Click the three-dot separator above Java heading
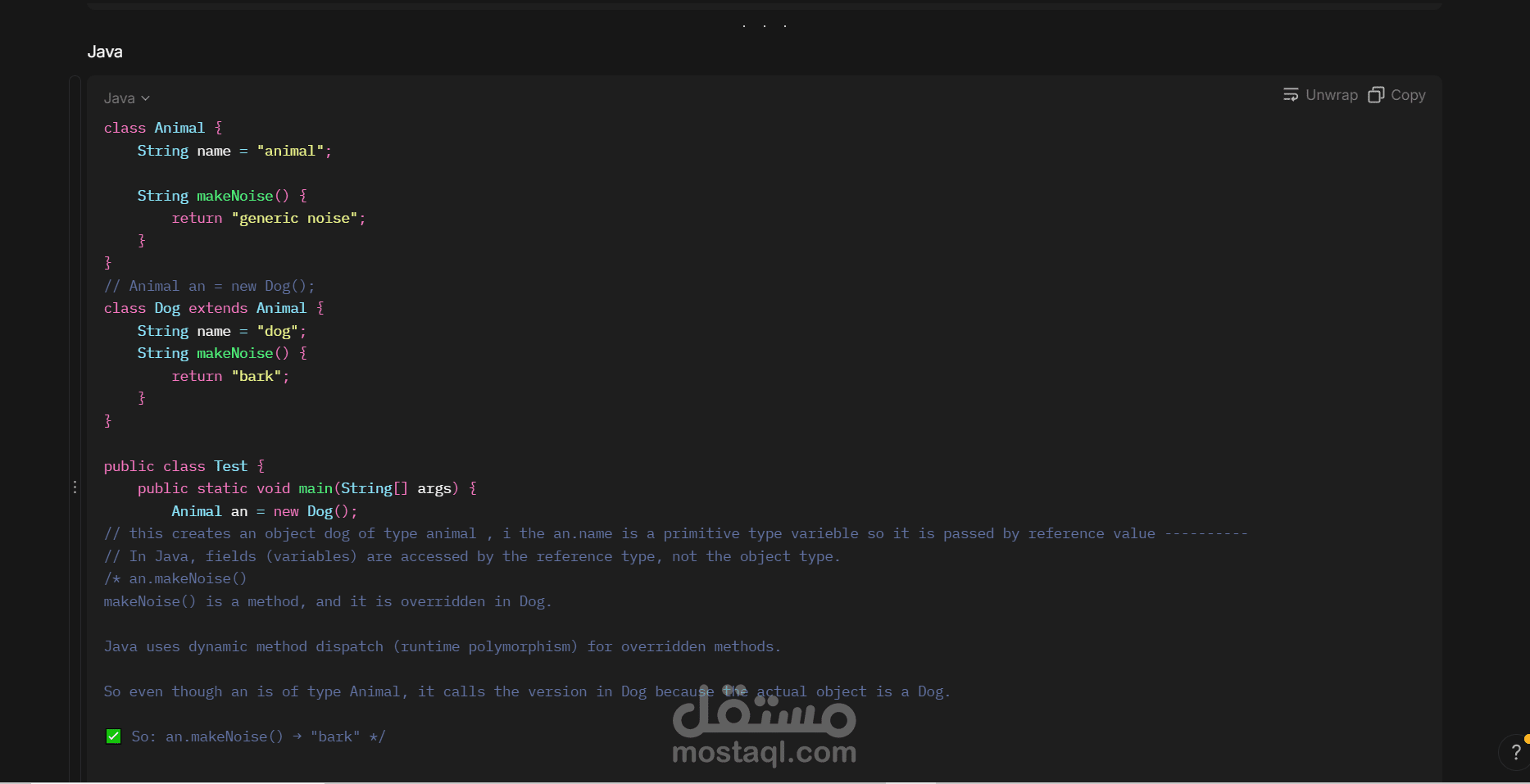The width and height of the screenshot is (1530, 784). tap(765, 26)
